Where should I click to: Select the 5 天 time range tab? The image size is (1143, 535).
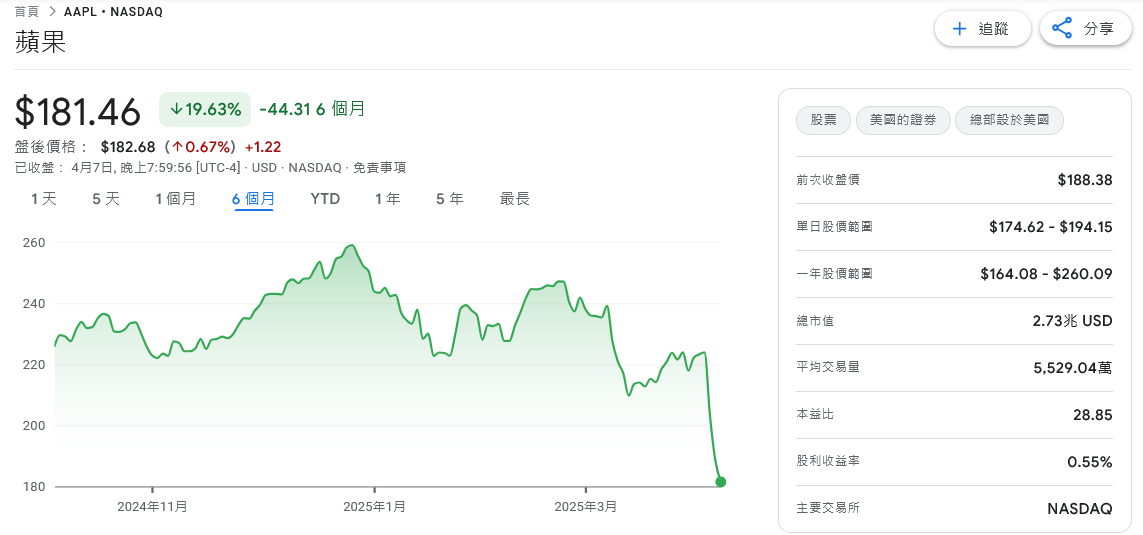point(106,198)
